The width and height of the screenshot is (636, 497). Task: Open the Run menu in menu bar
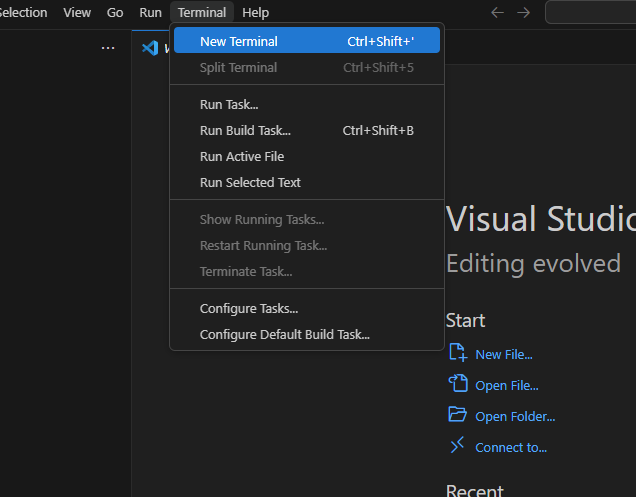click(150, 12)
